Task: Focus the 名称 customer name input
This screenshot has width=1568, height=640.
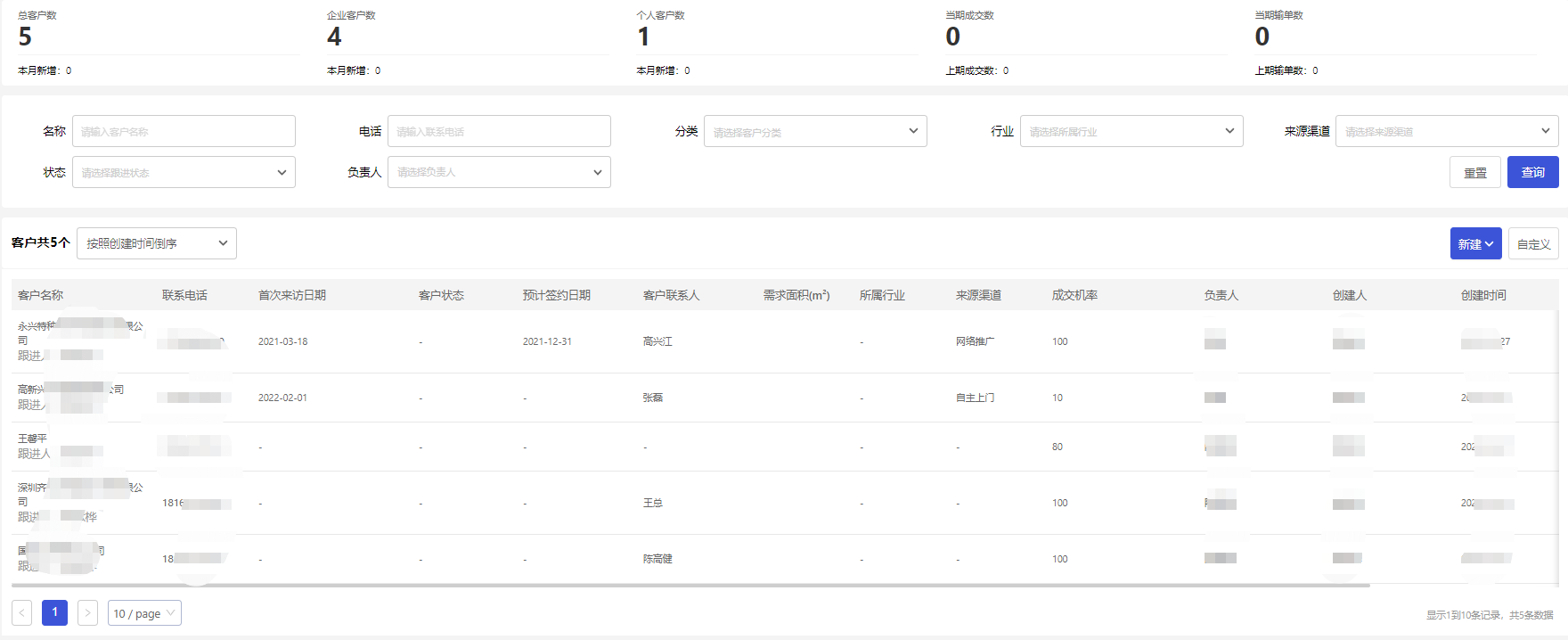Action: [184, 131]
